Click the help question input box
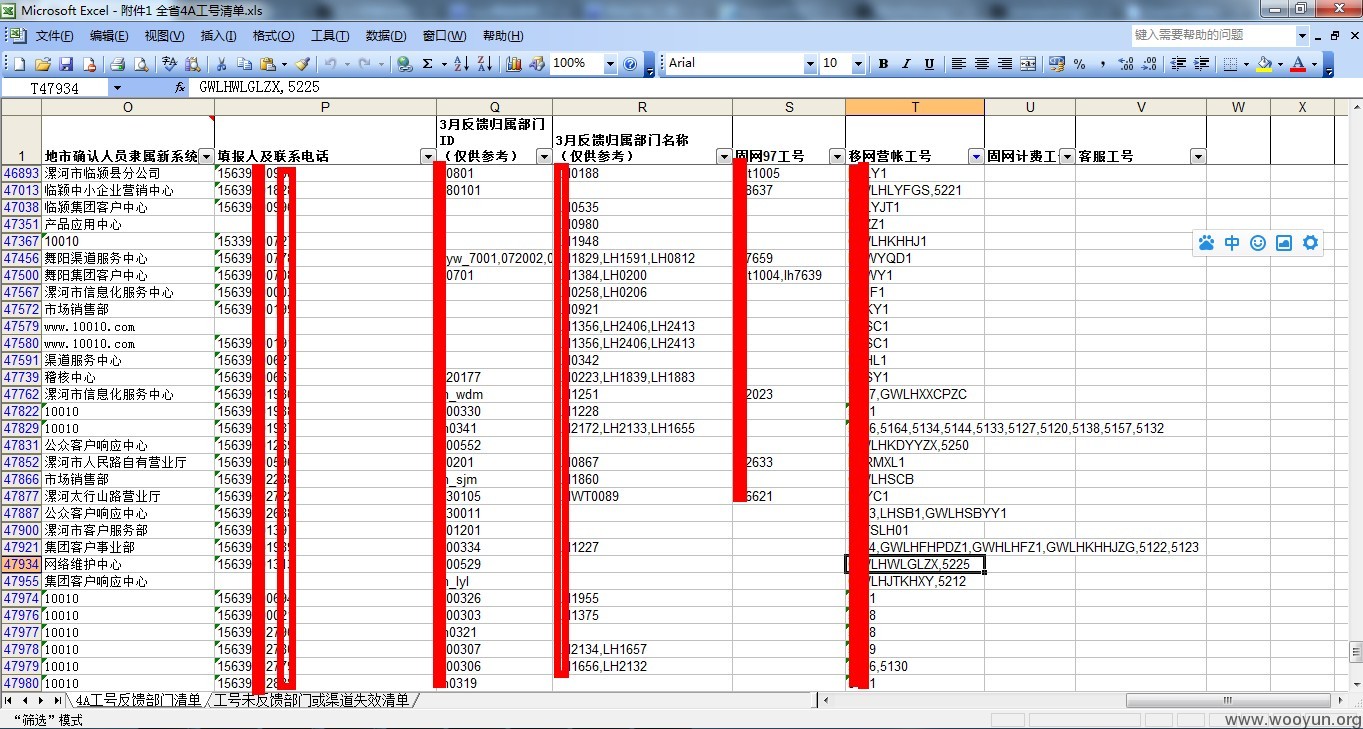The height and width of the screenshot is (729, 1363). [1214, 35]
